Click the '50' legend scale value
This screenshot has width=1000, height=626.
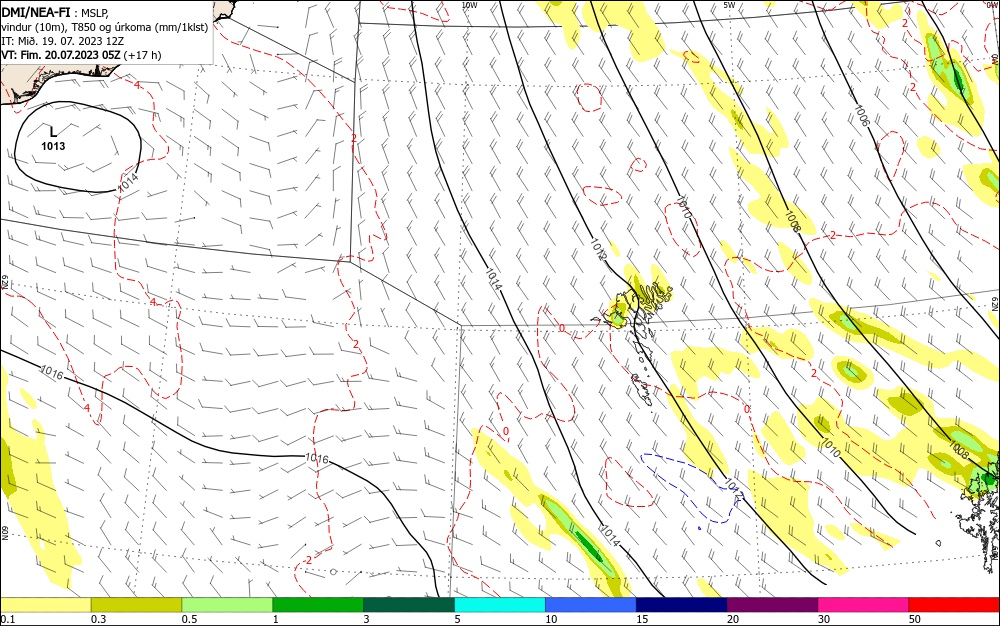click(x=915, y=619)
